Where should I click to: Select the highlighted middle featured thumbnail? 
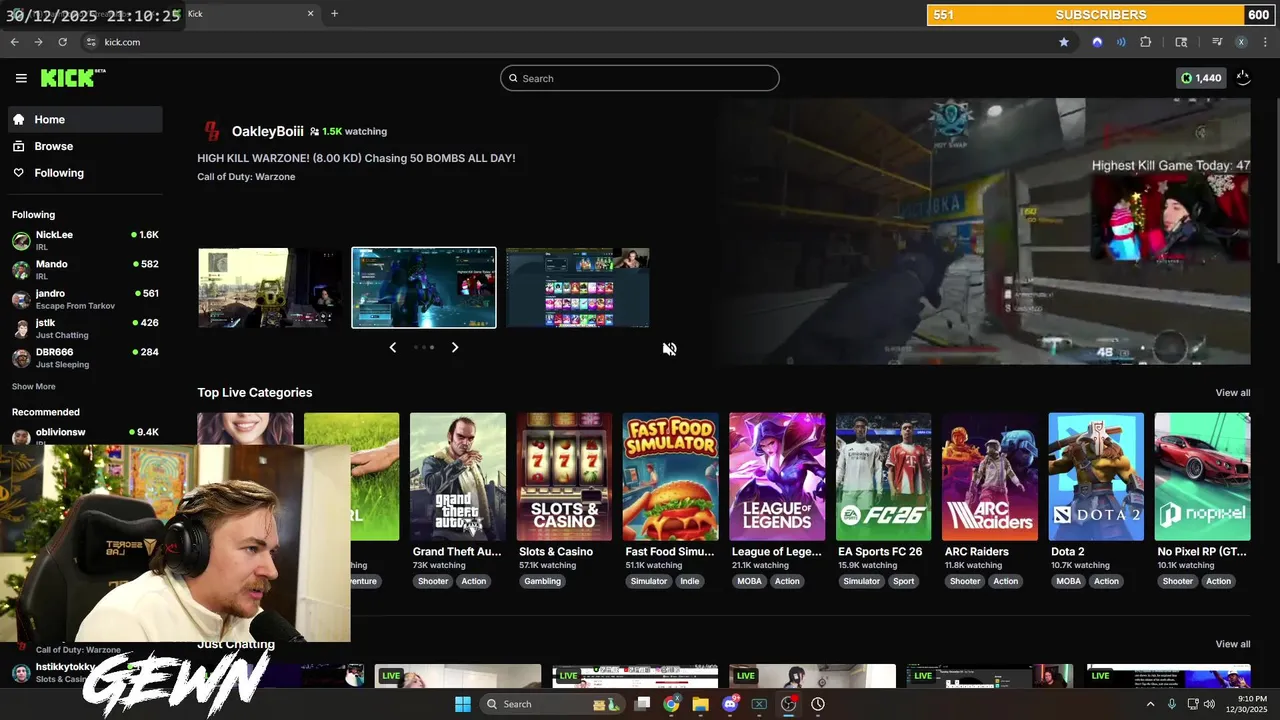click(424, 287)
